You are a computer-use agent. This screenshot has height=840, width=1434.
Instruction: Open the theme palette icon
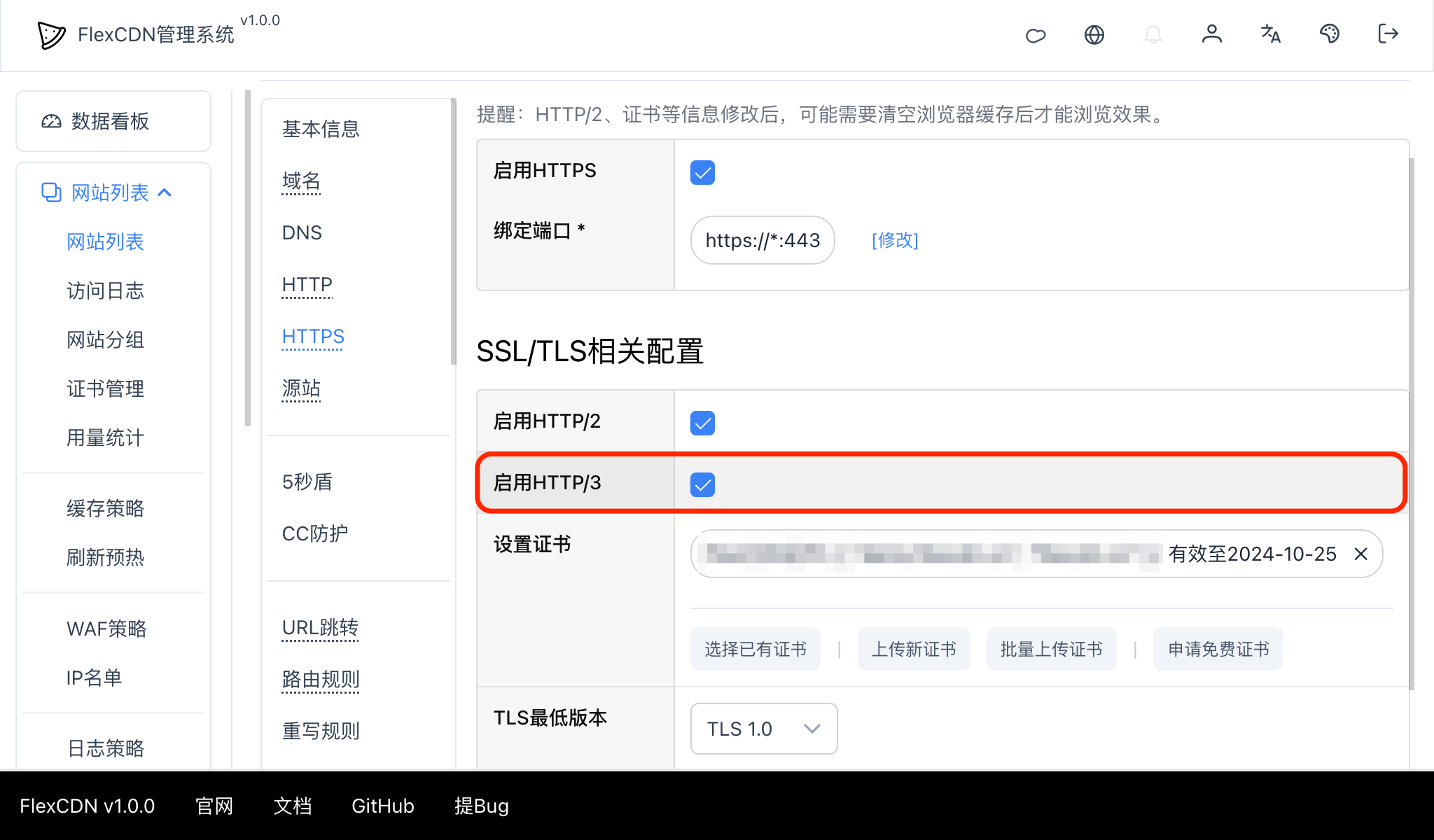pyautogui.click(x=1330, y=34)
